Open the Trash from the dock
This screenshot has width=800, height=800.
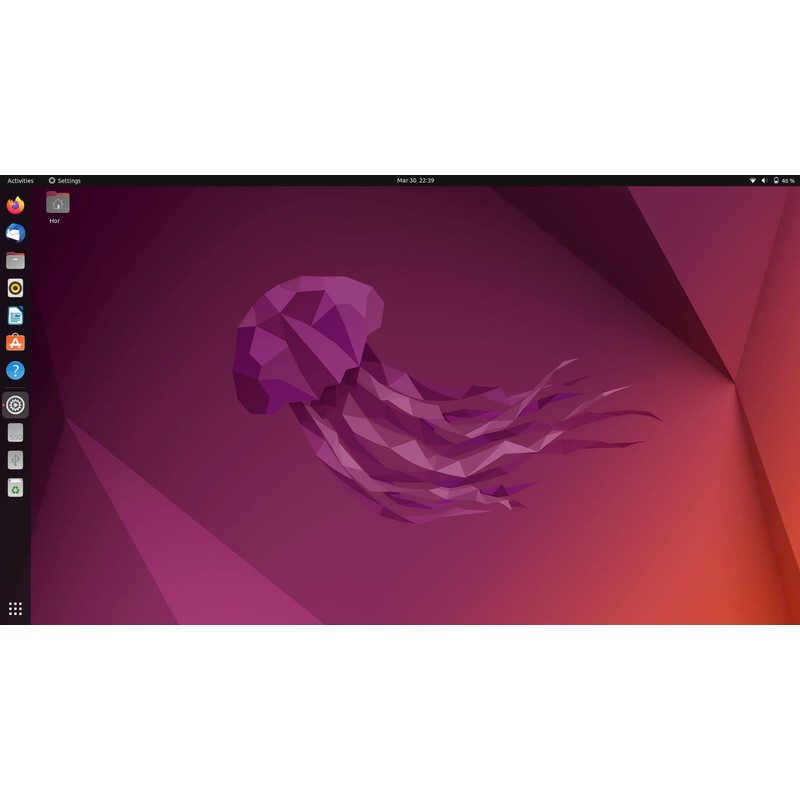click(15, 488)
